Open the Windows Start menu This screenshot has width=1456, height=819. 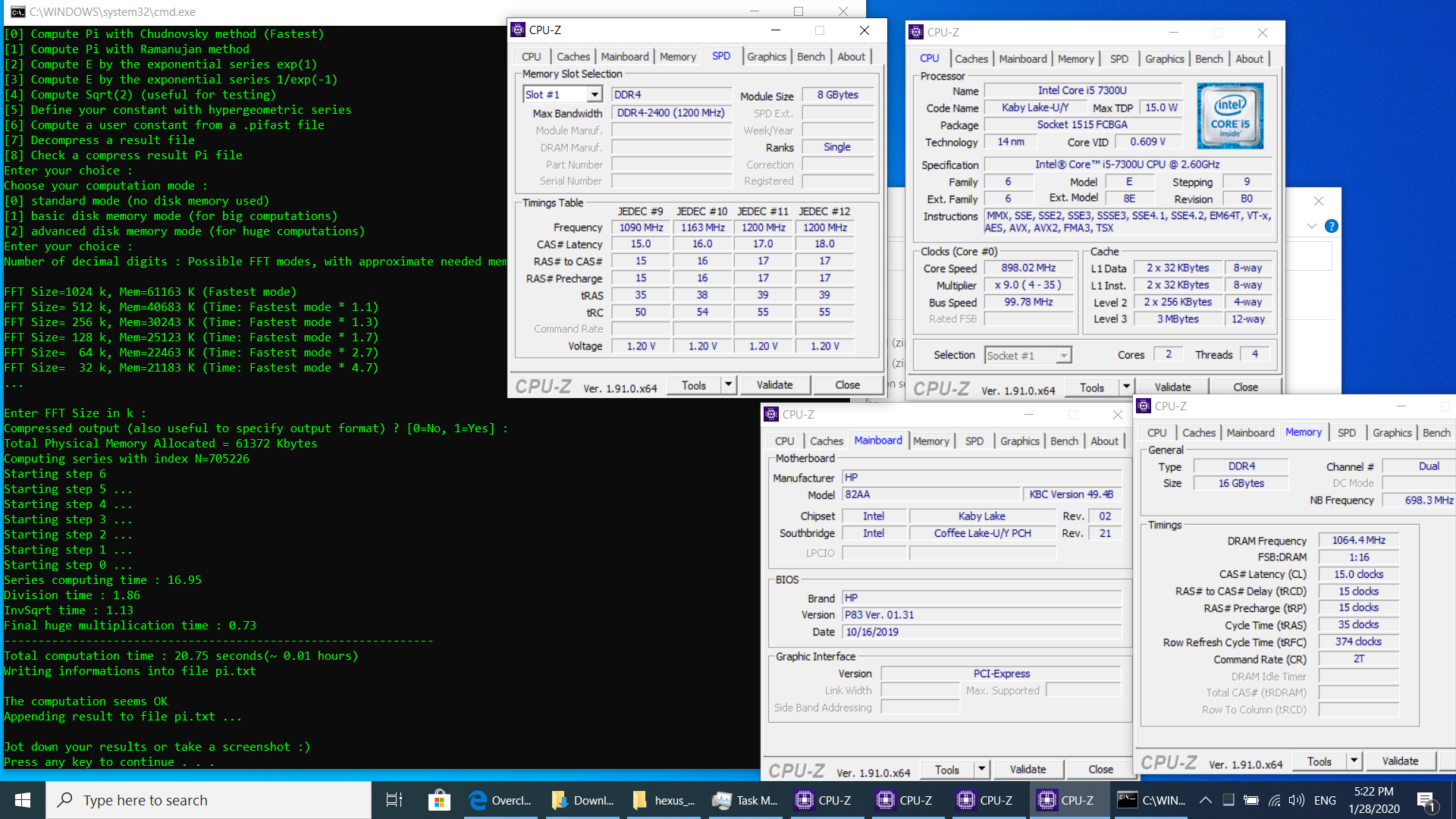23,800
